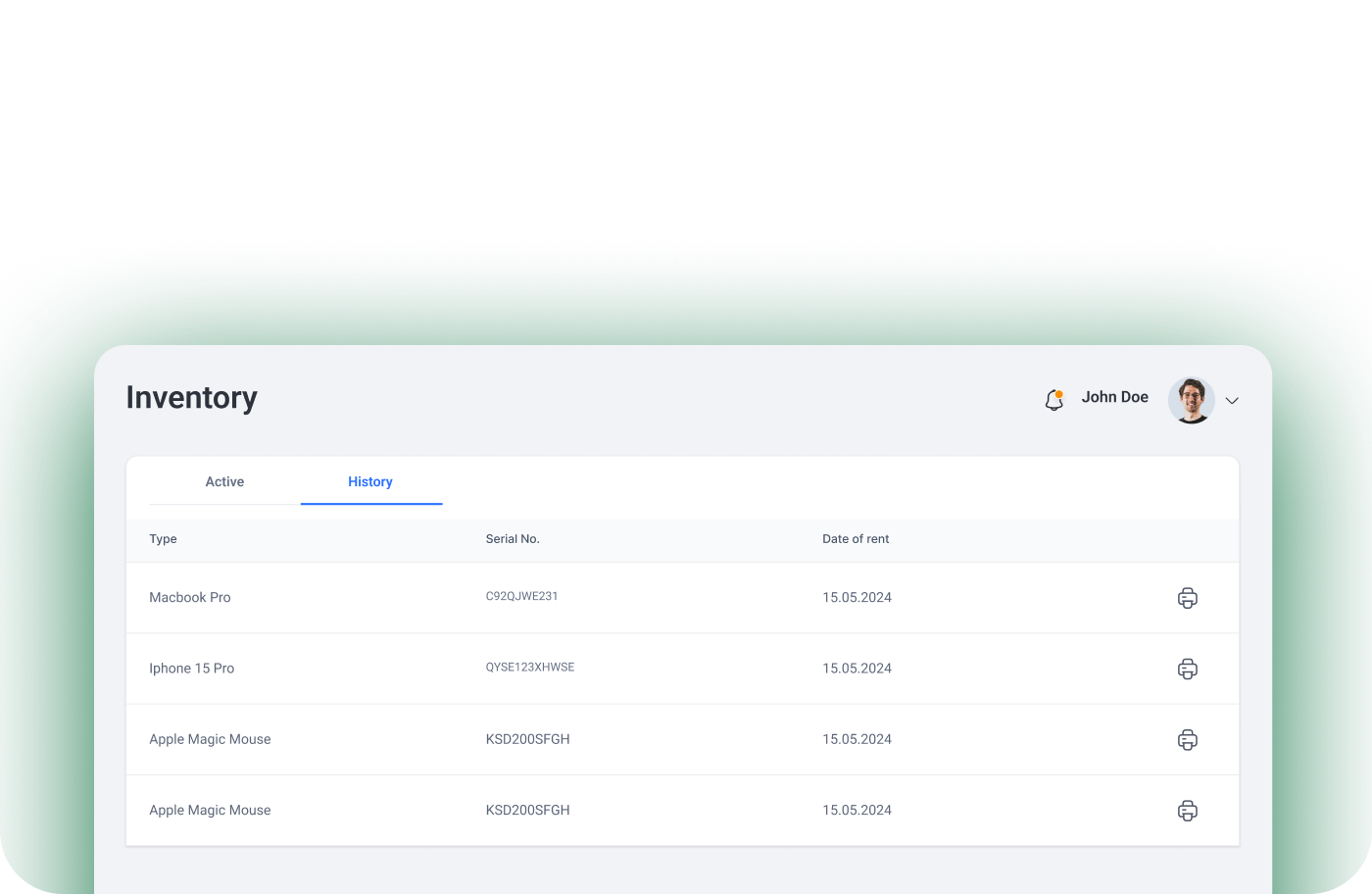The image size is (1372, 894).
Task: Print the Macbook Pro row
Action: 1188,598
